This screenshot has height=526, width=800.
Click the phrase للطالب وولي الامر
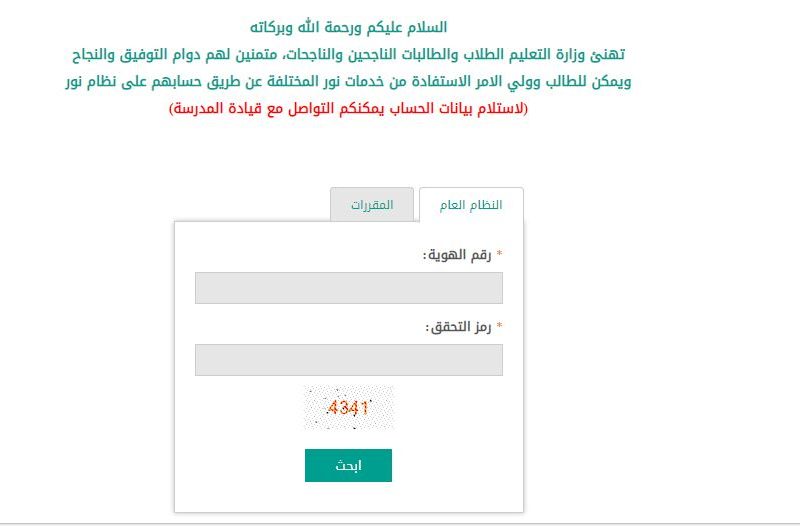click(535, 81)
